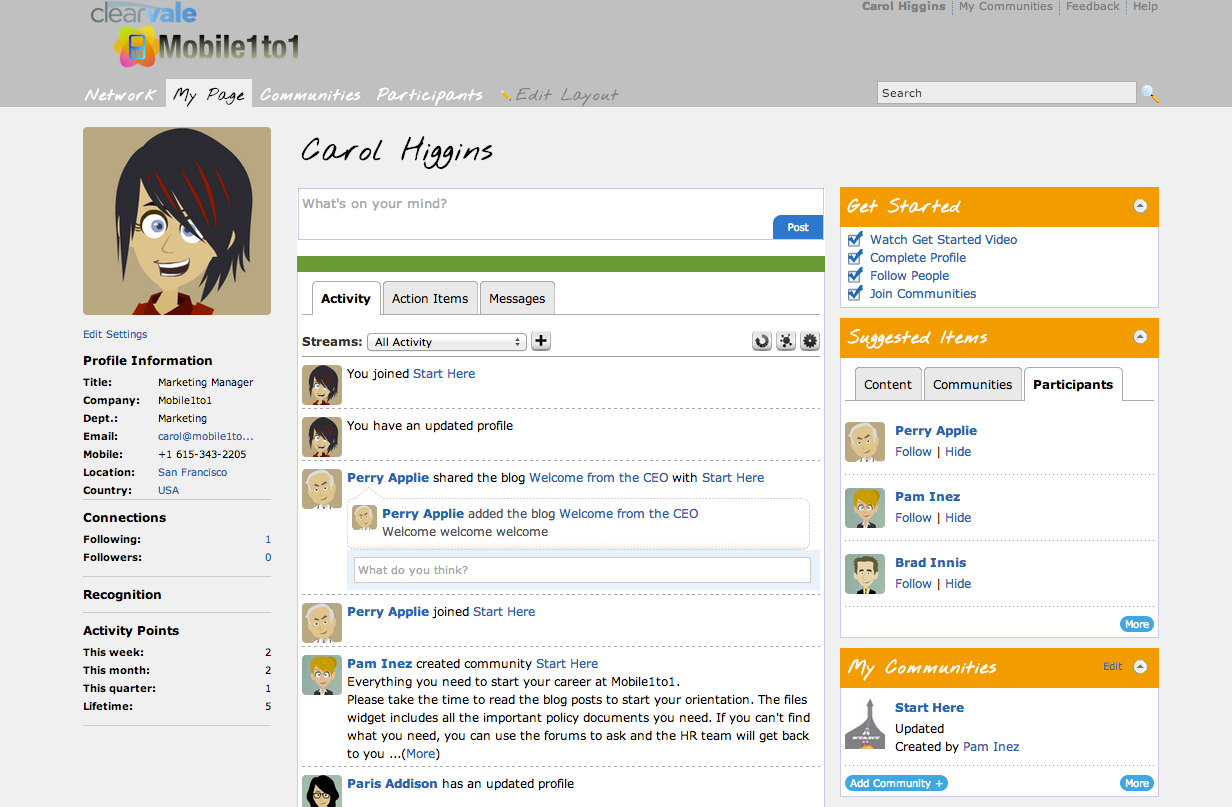Open Carol's email address link
Screen dimensions: 1232x807
pos(206,436)
